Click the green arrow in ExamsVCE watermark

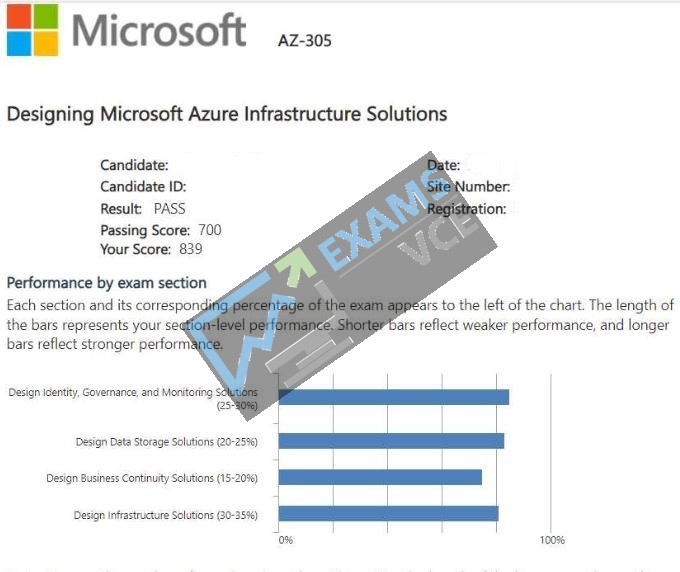click(296, 266)
